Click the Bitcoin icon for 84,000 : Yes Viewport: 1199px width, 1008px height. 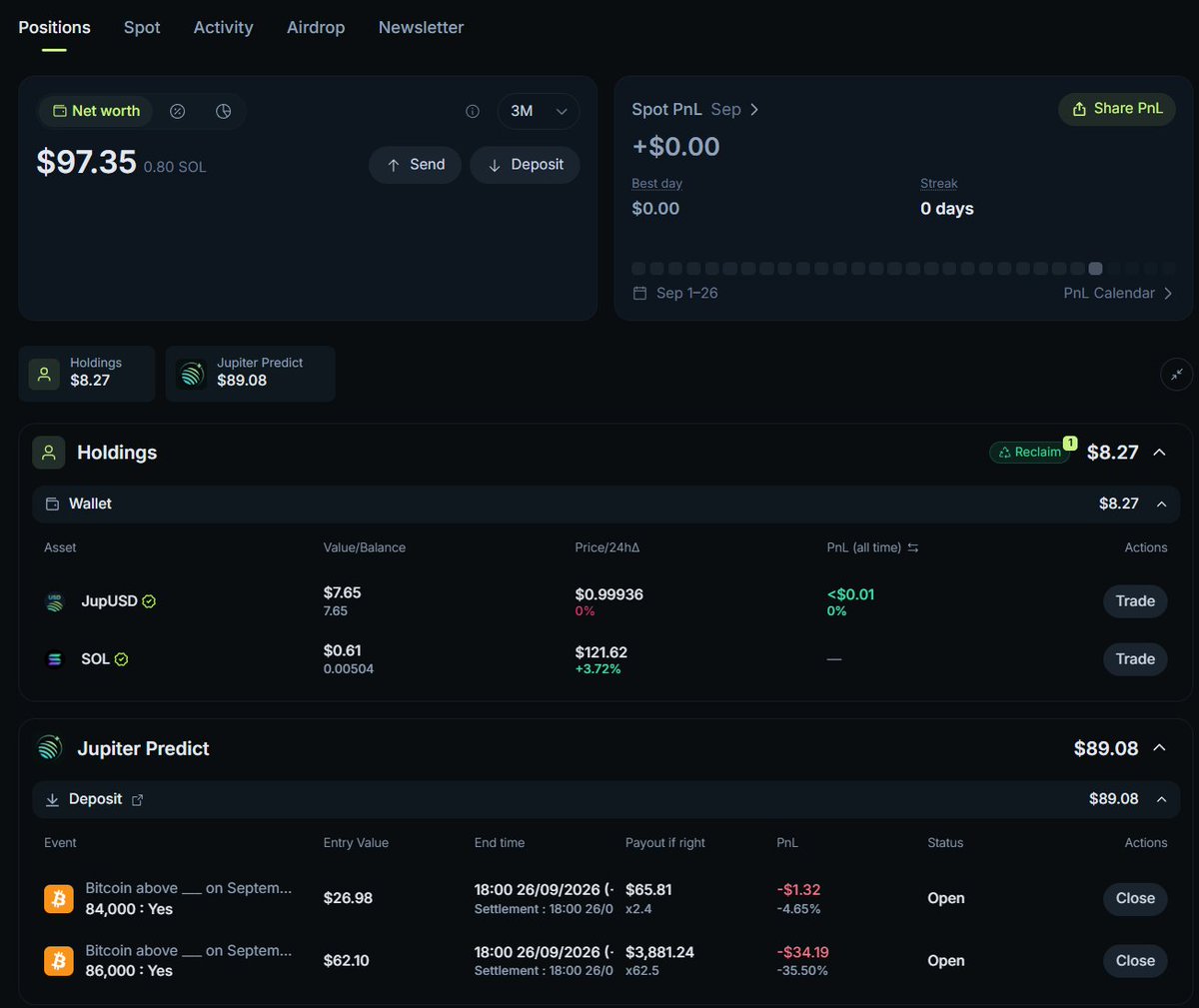click(59, 898)
